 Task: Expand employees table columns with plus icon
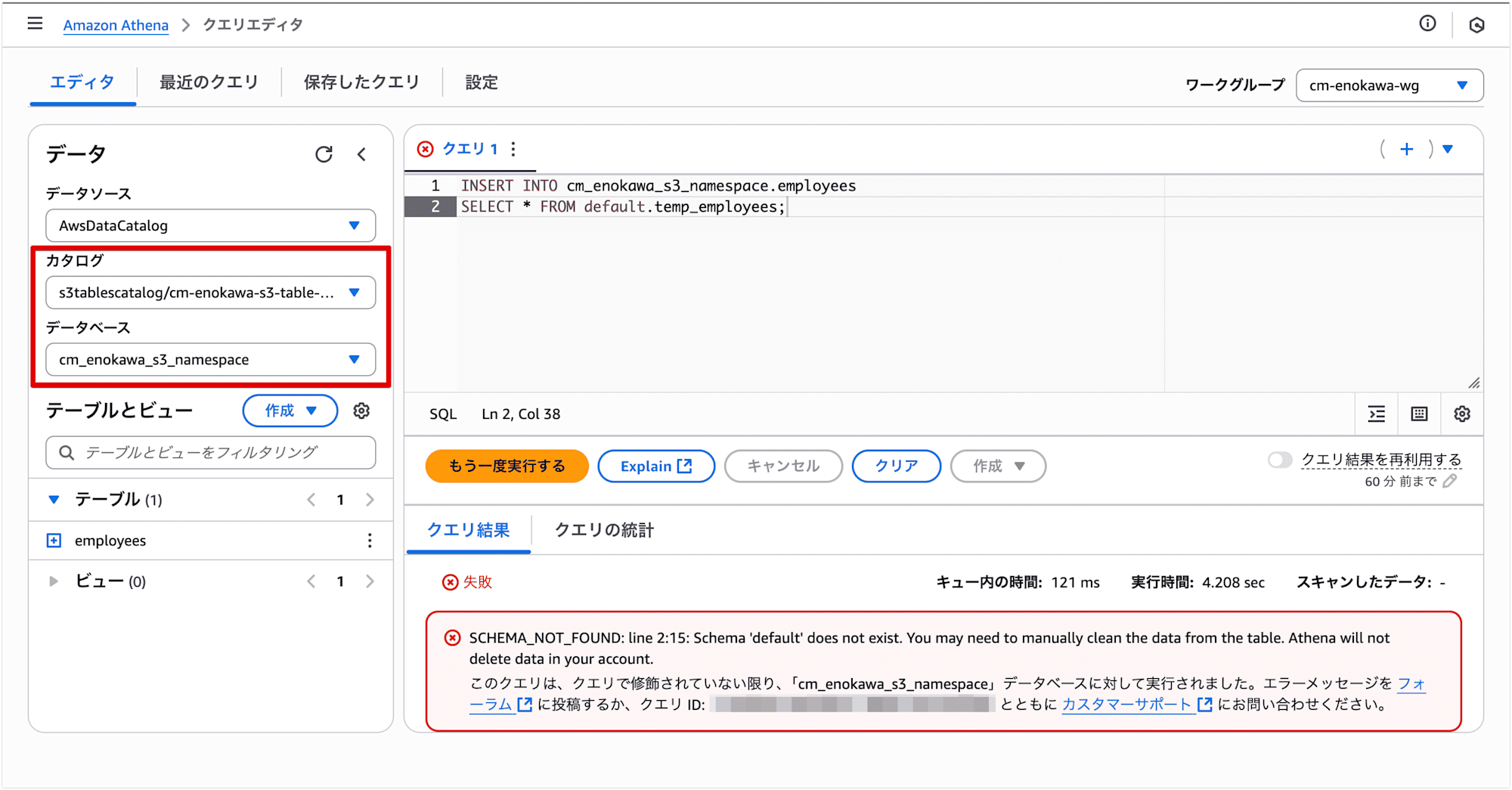coord(54,540)
